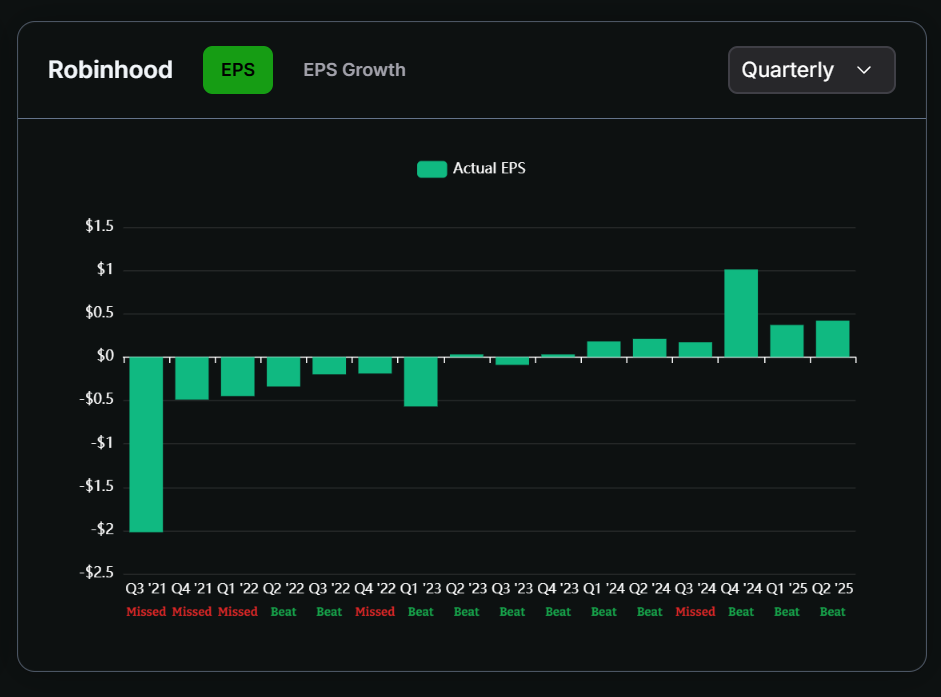Click Missed under Q3 '24
This screenshot has width=941, height=697.
(695, 612)
